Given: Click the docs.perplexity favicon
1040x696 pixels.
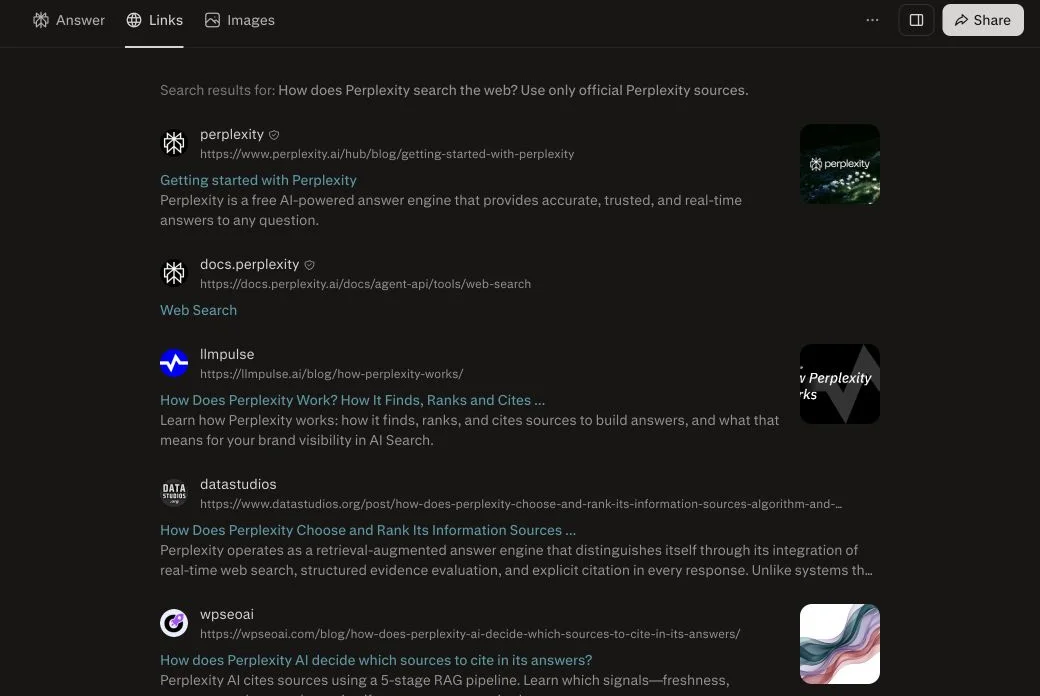Looking at the screenshot, I should 174,273.
